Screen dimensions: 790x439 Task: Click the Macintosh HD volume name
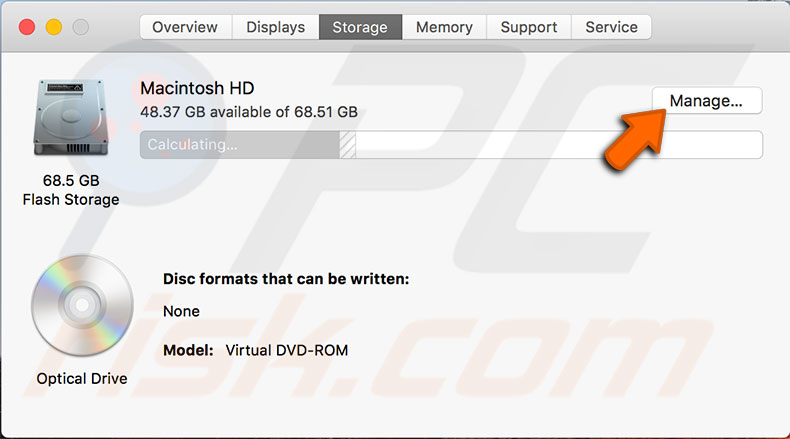pyautogui.click(x=197, y=89)
